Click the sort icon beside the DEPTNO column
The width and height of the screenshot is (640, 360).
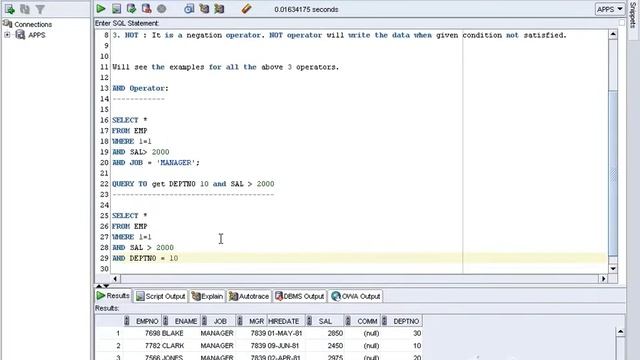point(384,321)
